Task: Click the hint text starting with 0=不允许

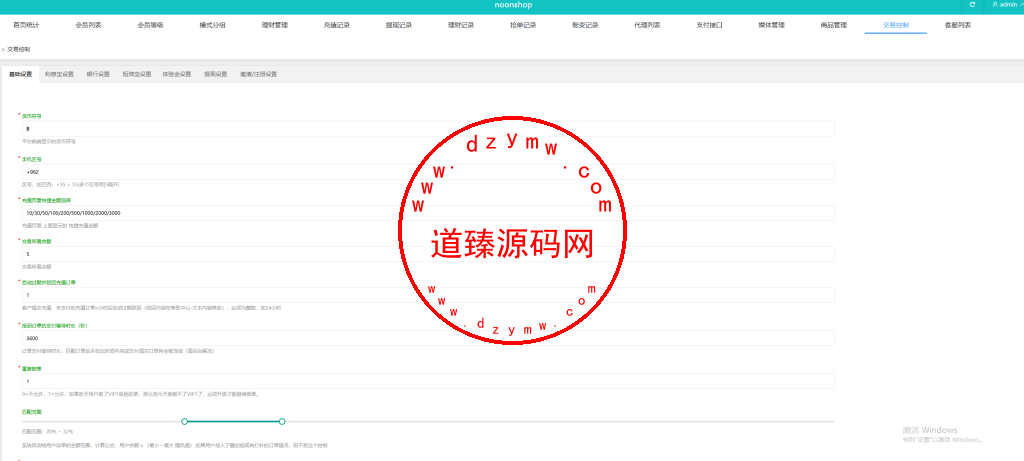Action: coord(140,394)
